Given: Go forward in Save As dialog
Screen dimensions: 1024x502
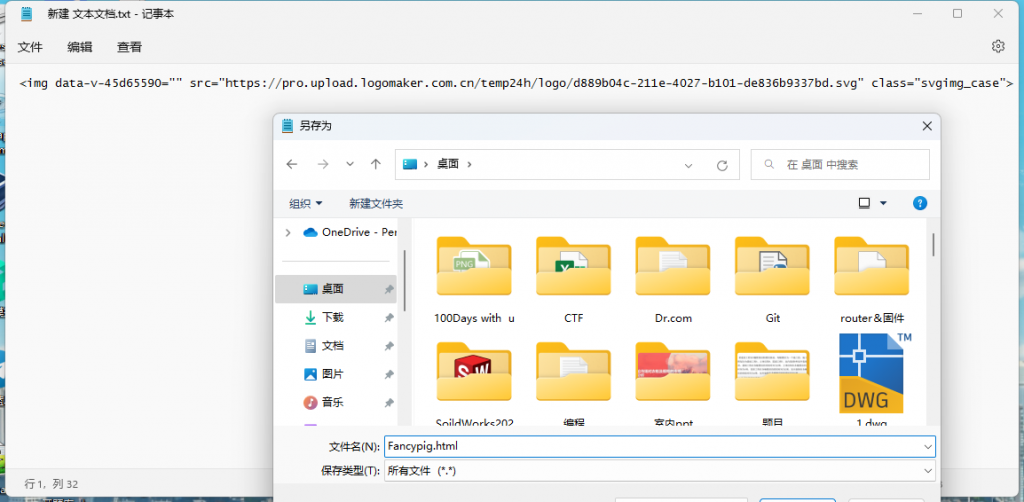Looking at the screenshot, I should click(x=323, y=165).
